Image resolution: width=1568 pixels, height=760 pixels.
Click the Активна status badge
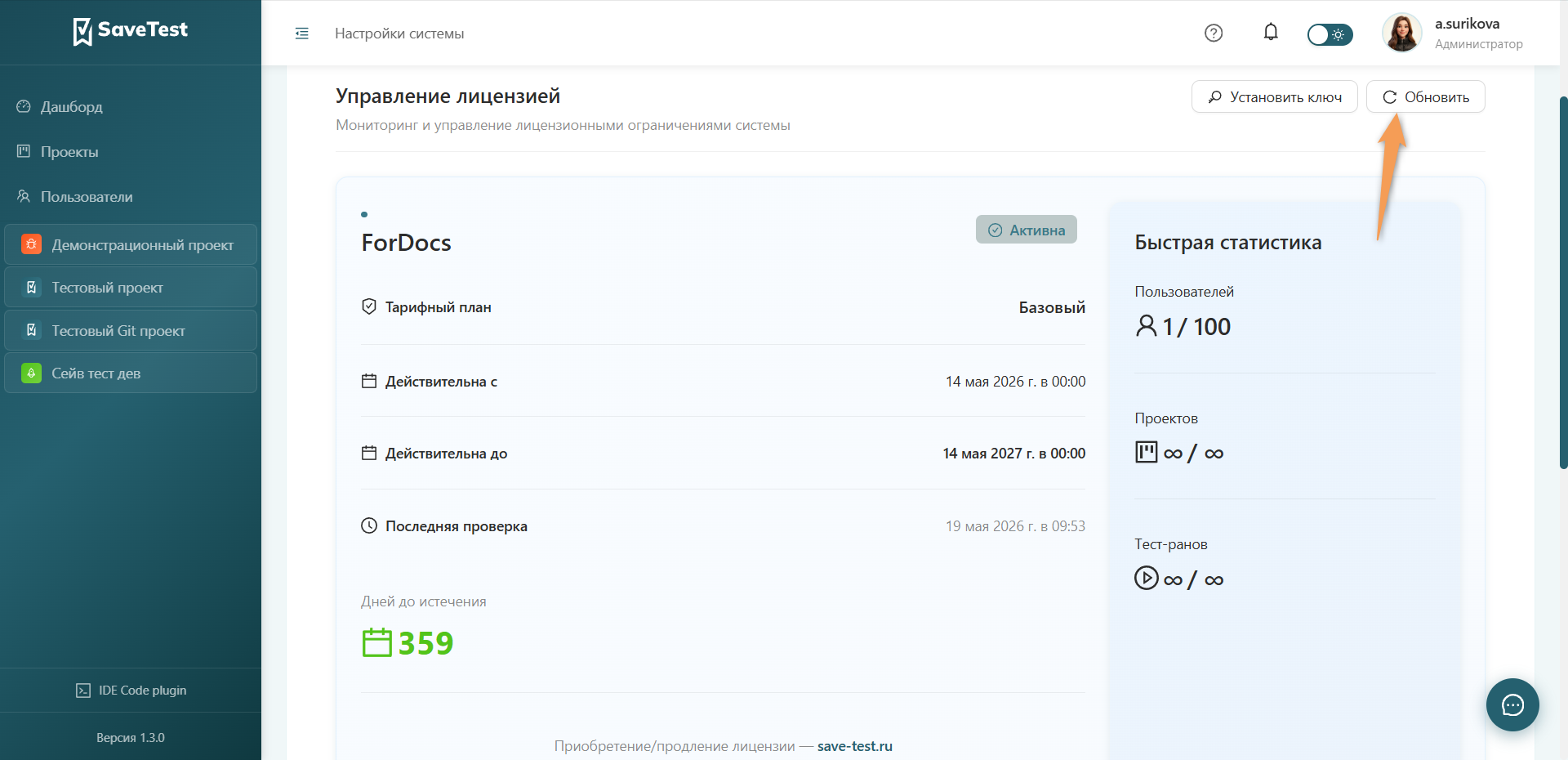pyautogui.click(x=1026, y=230)
